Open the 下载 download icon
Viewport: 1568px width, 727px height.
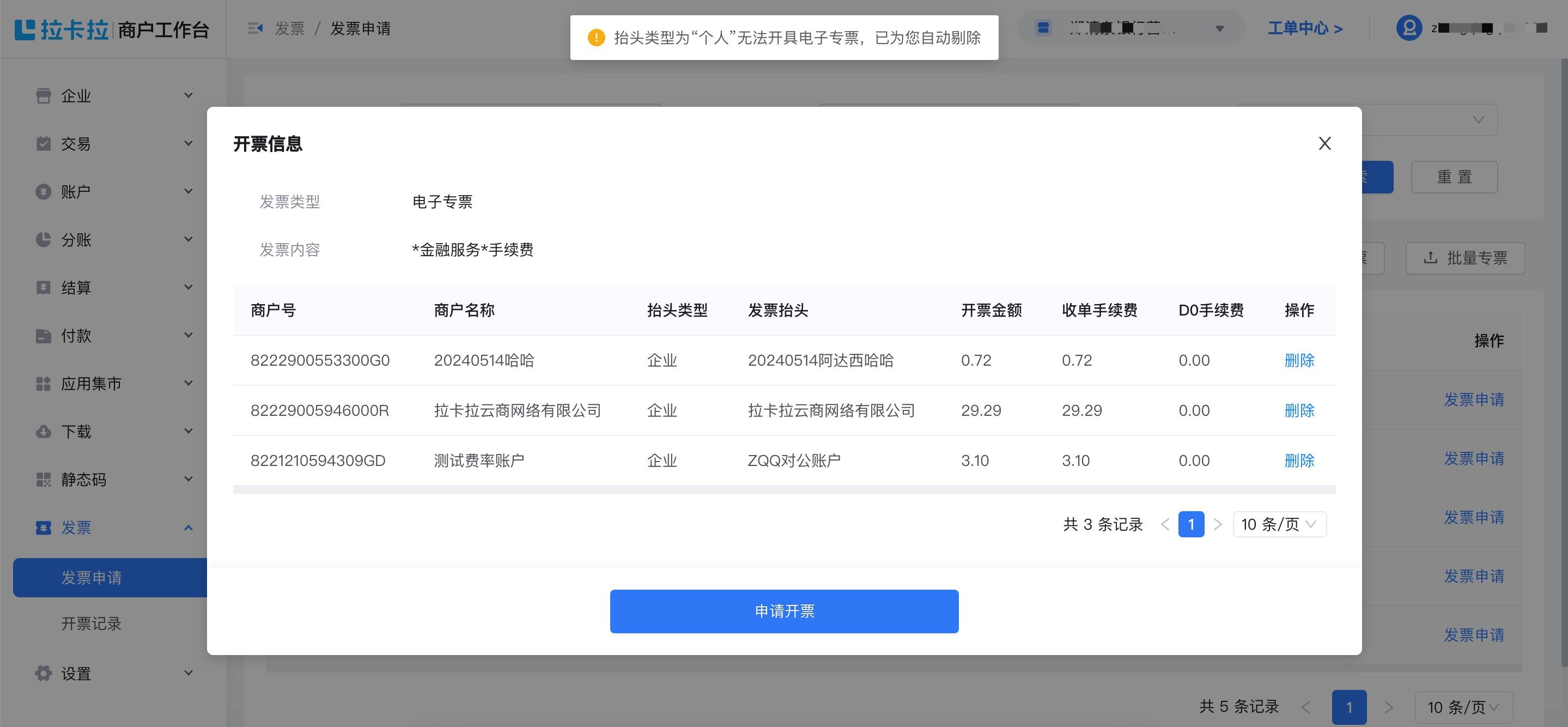42,431
